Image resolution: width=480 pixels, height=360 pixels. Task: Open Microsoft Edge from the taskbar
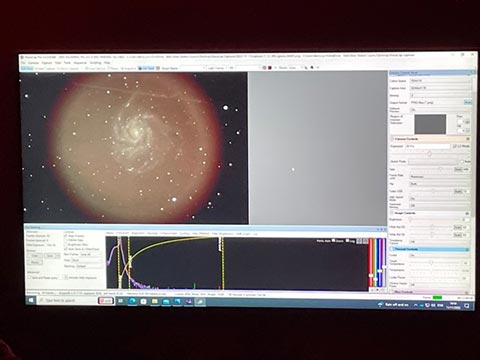click(132, 301)
